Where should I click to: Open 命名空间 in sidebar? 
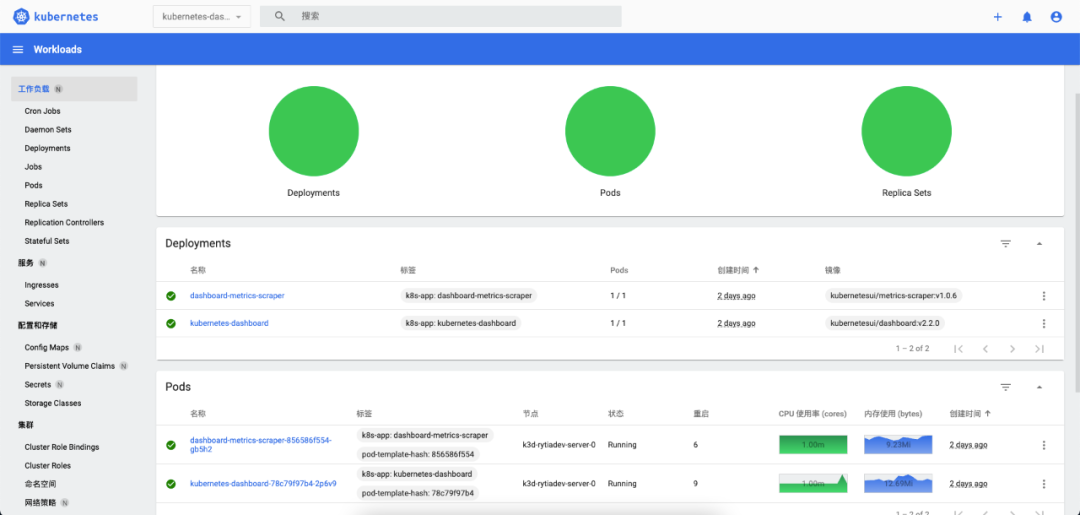coord(40,484)
